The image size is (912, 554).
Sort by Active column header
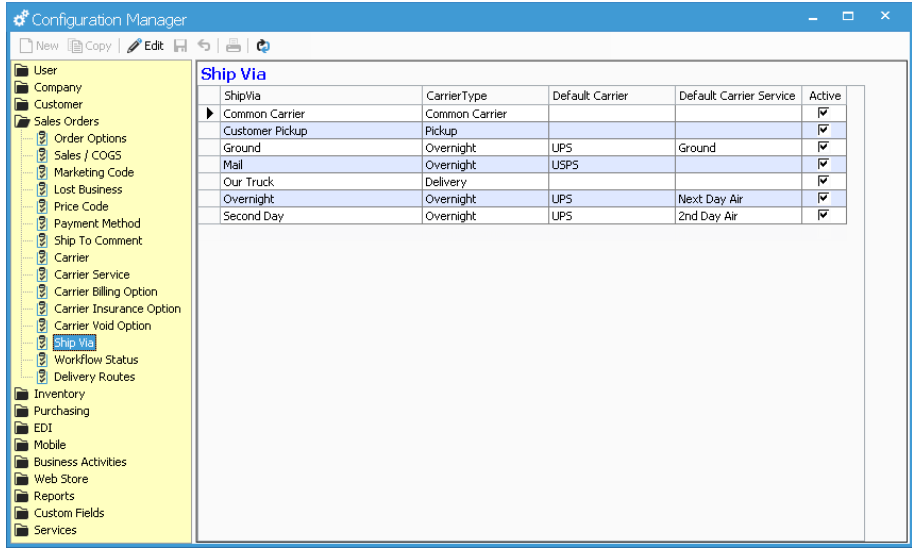click(824, 95)
